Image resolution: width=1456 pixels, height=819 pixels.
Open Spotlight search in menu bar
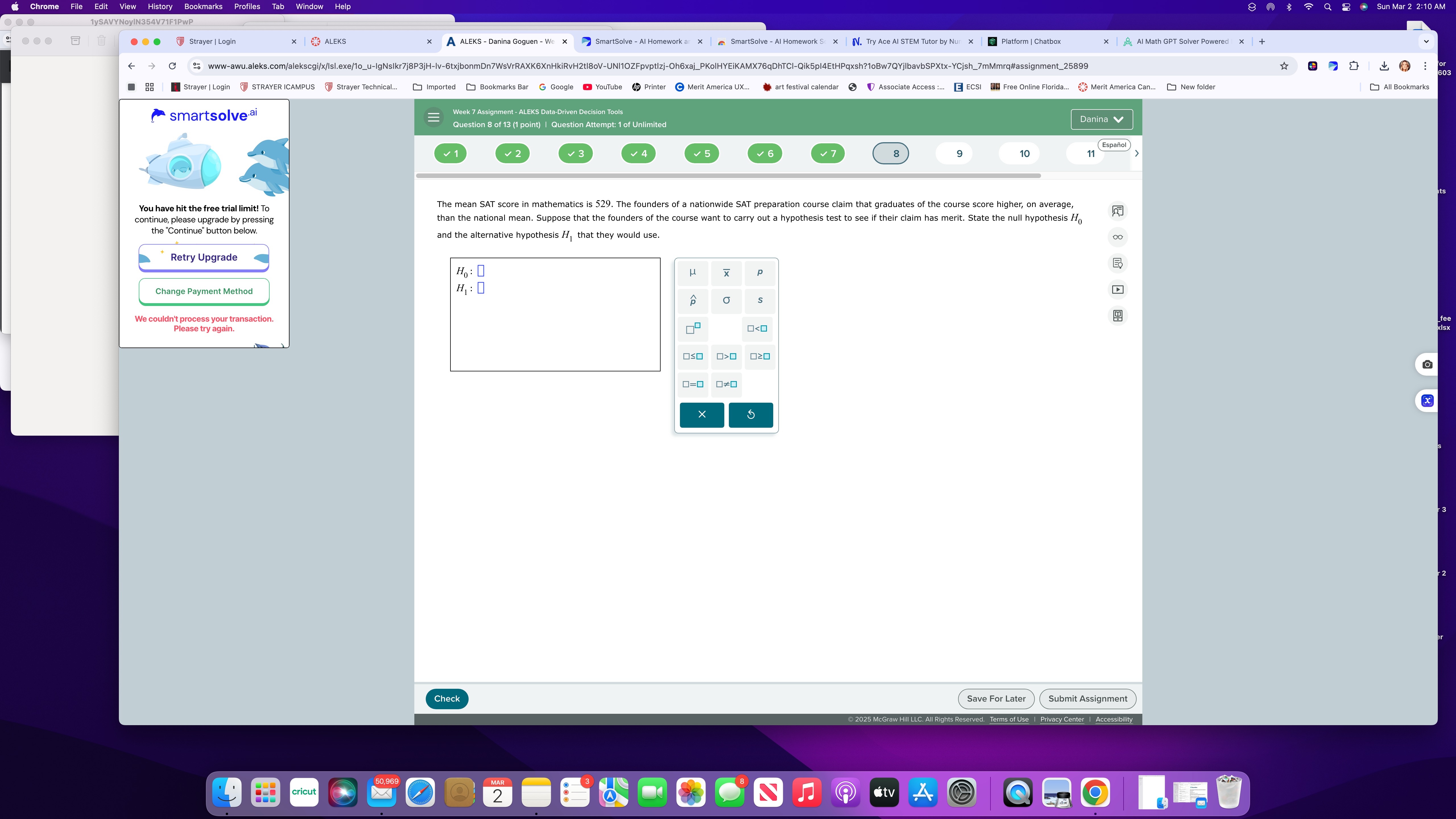click(x=1328, y=7)
